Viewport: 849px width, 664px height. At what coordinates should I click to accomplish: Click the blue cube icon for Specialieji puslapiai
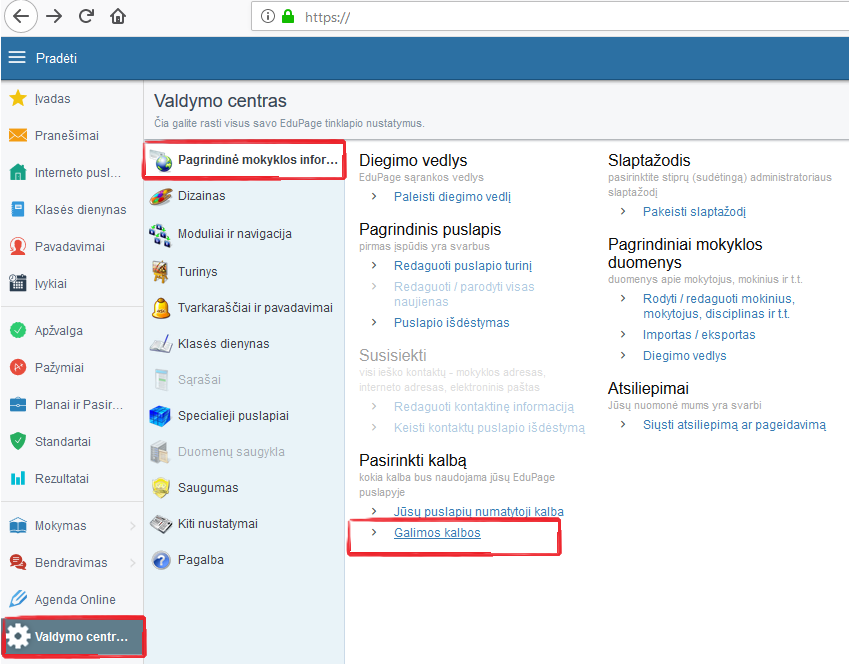click(160, 416)
